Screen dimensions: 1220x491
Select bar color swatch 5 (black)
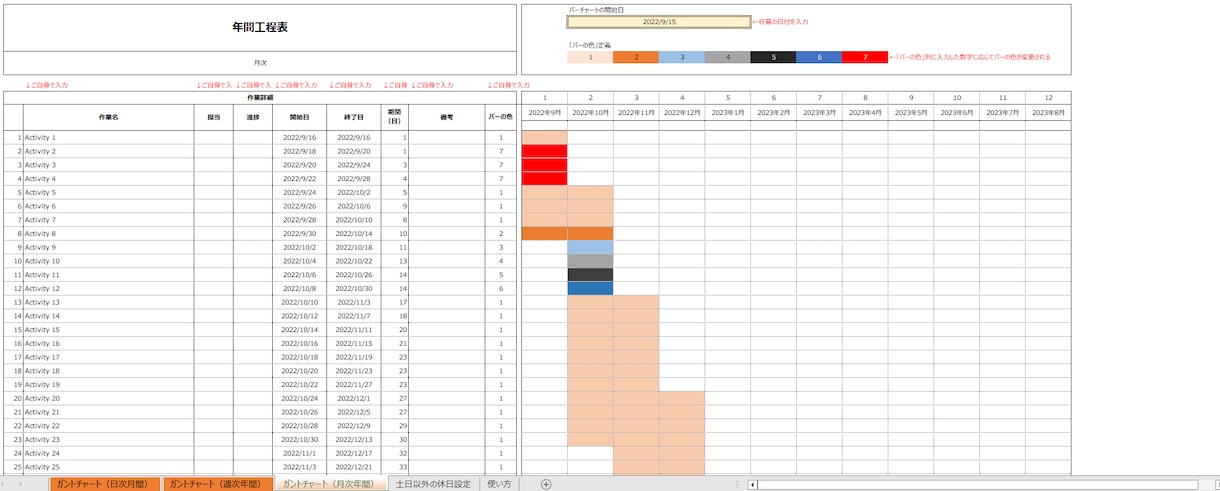[774, 57]
